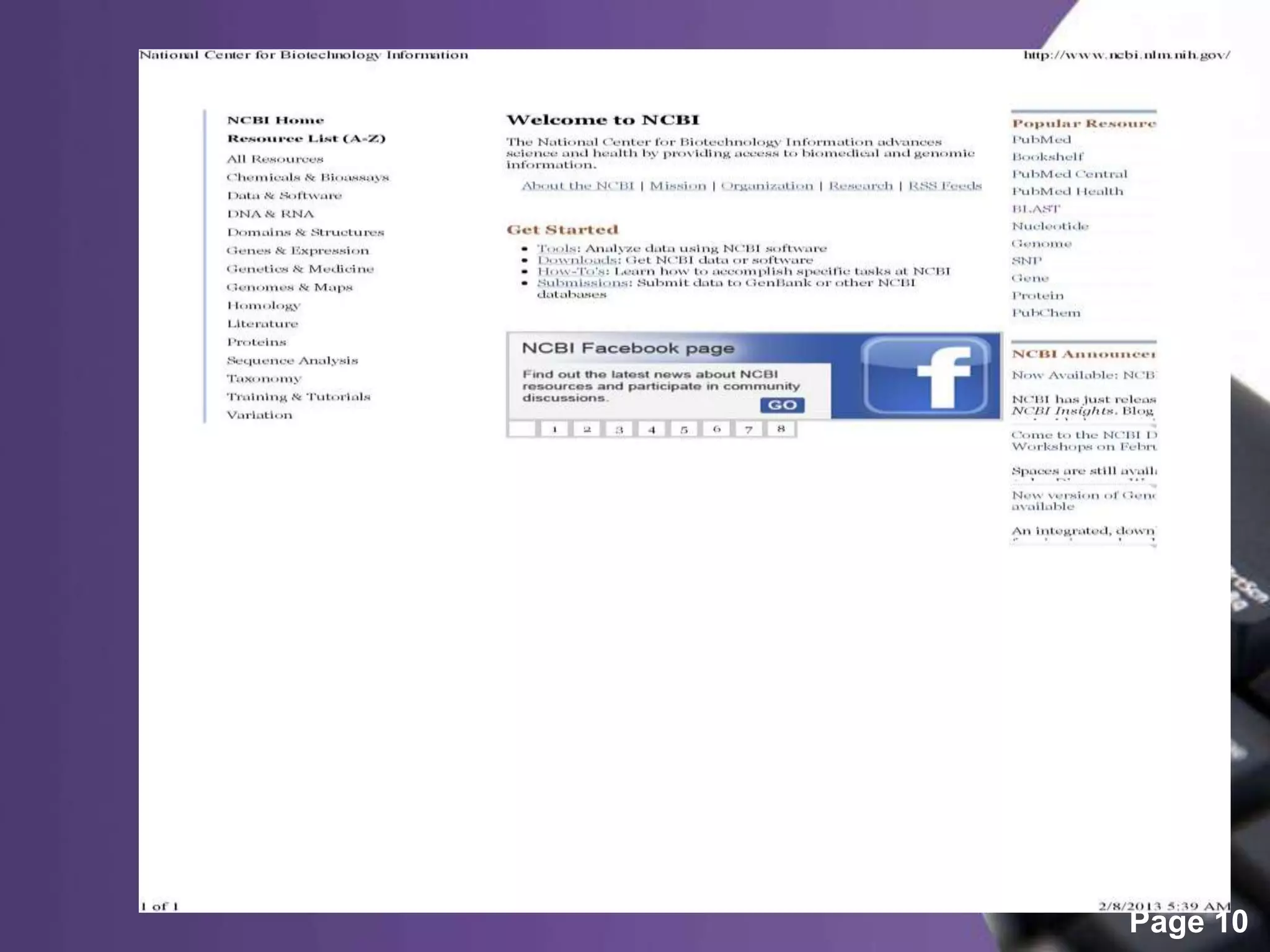
Task: Open Genomes & Maps category
Action: [x=290, y=287]
